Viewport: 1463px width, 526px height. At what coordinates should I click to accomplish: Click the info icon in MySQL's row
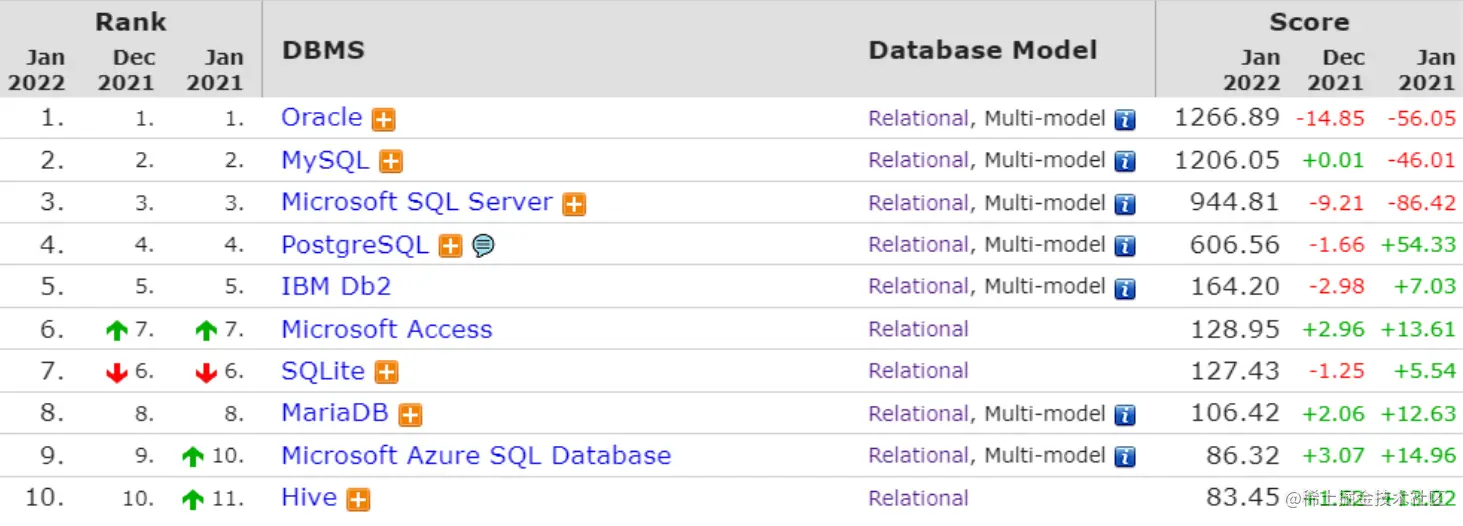[x=1125, y=162]
